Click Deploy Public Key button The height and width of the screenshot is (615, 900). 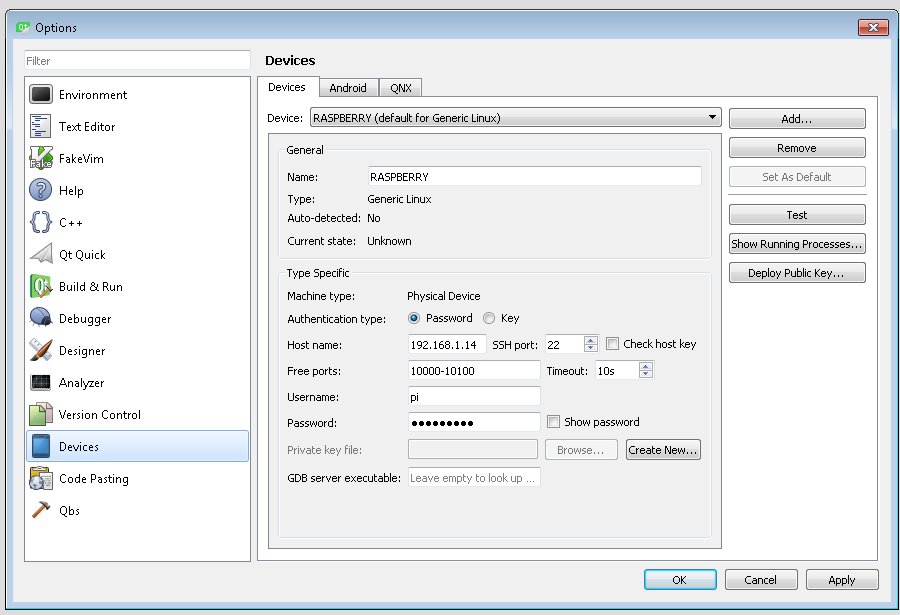(x=797, y=273)
